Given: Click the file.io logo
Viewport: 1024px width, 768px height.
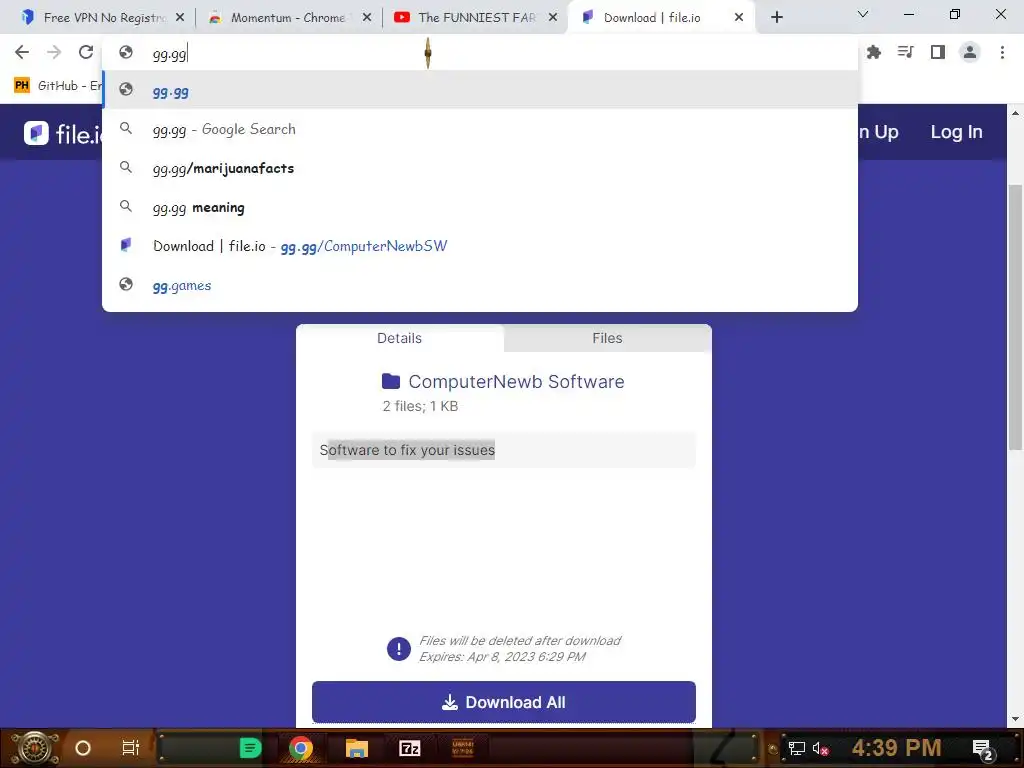Looking at the screenshot, I should click(x=64, y=133).
